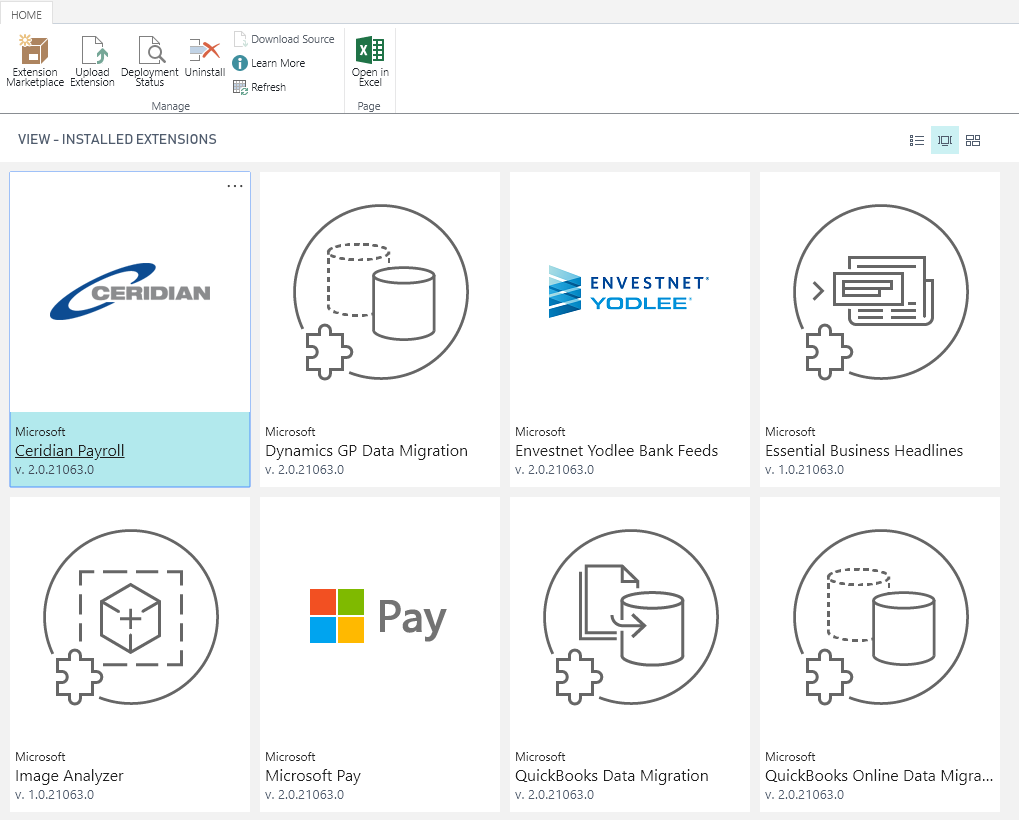Click Microsoft Pay version v. 2.0.21063.0

305,794
